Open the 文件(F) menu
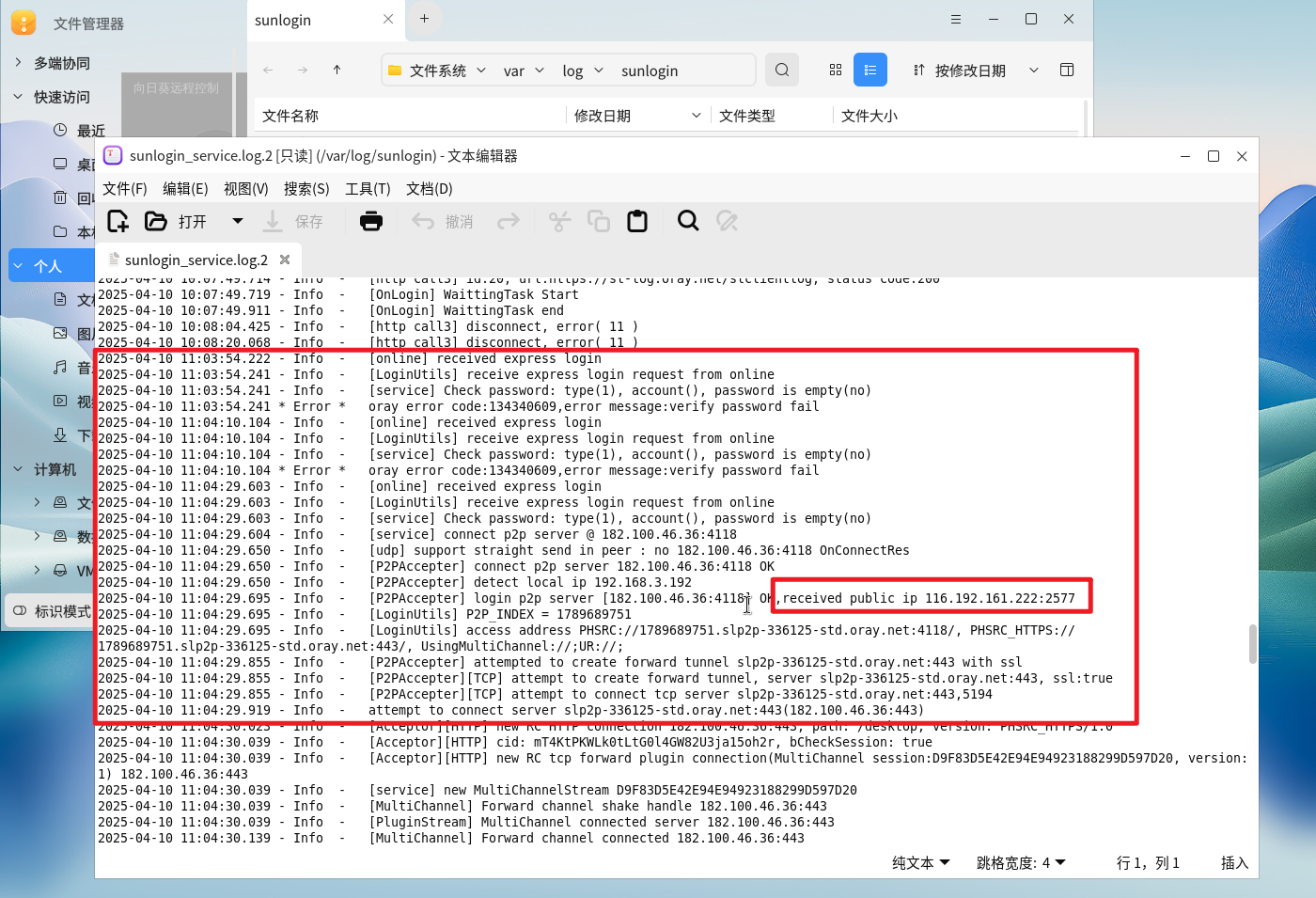The width and height of the screenshot is (1316, 898). [125, 189]
